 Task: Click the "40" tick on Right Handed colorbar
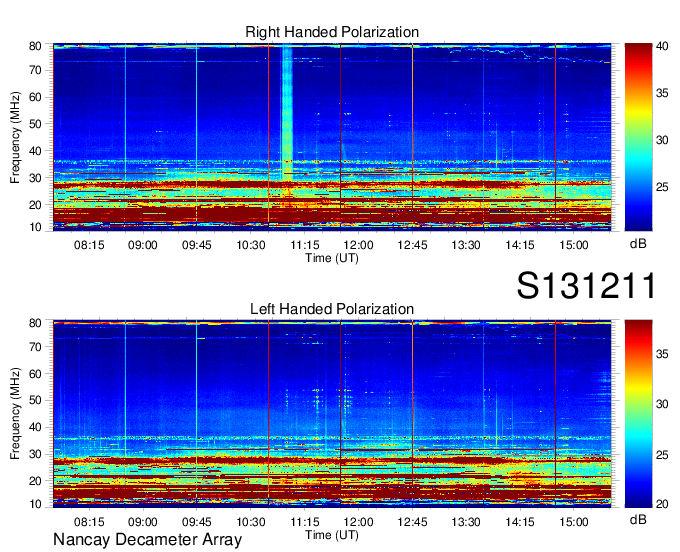(x=662, y=46)
